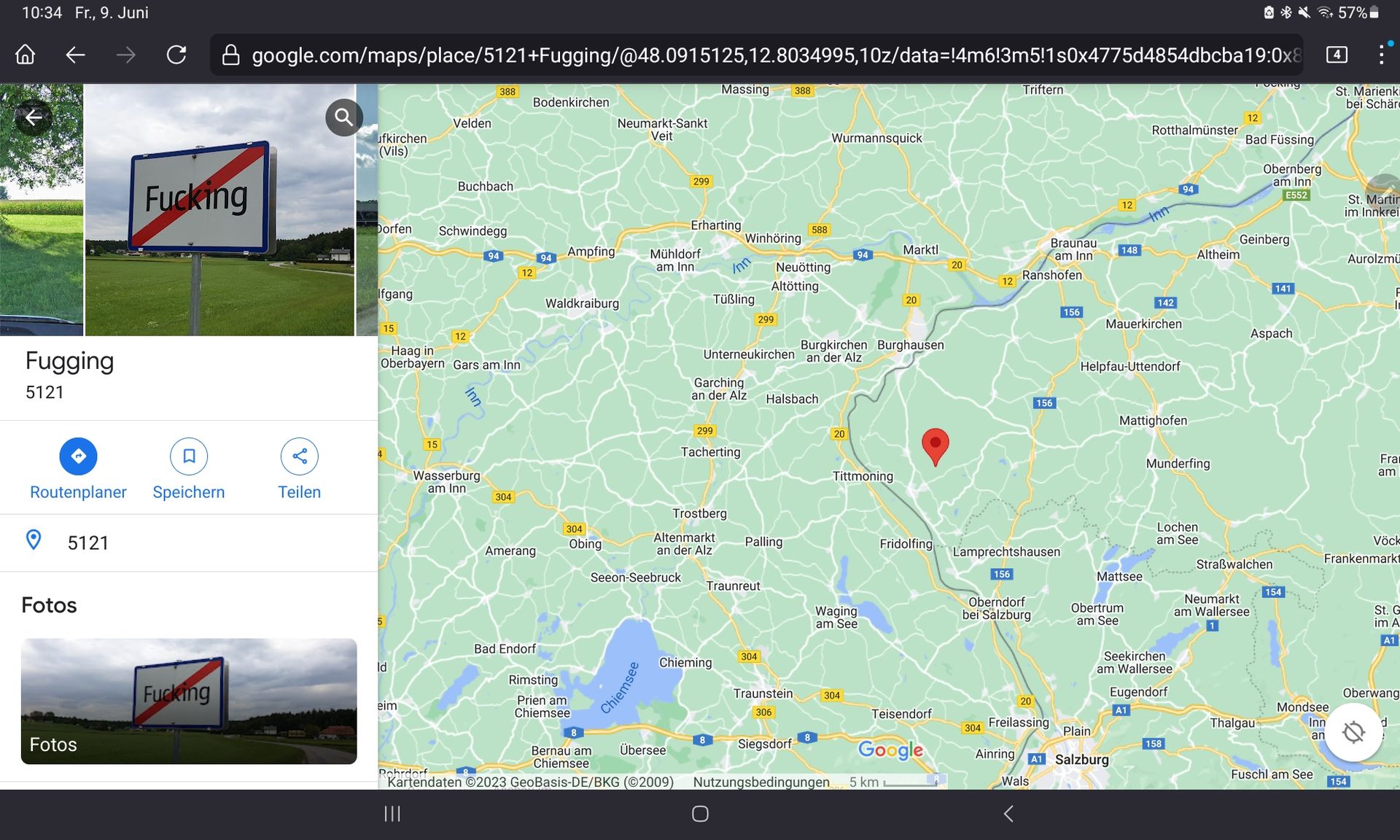Click the Salzburg city label on map
The height and width of the screenshot is (840, 1400).
coord(1081,760)
